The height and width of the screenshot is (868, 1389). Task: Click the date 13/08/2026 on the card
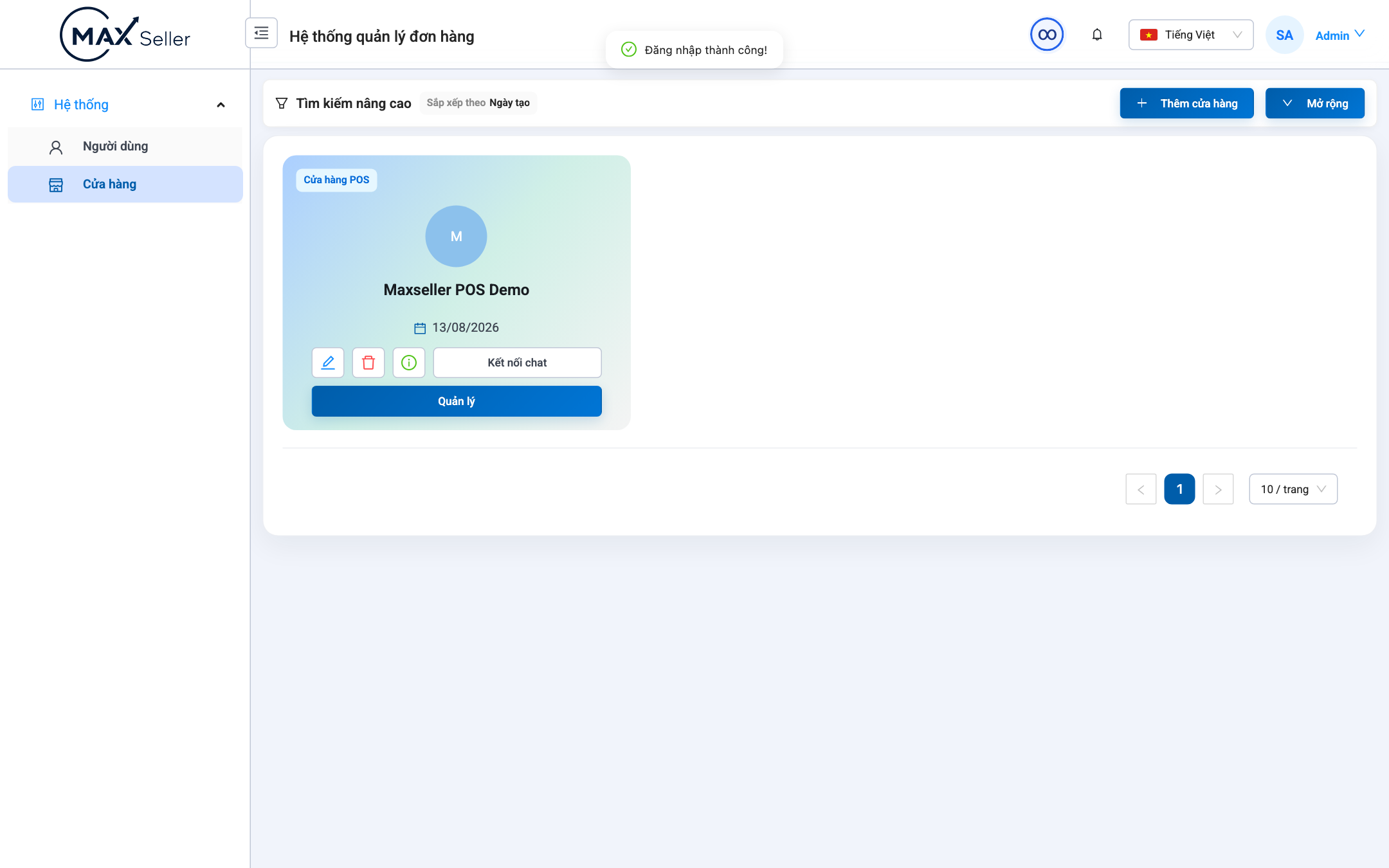pos(466,328)
